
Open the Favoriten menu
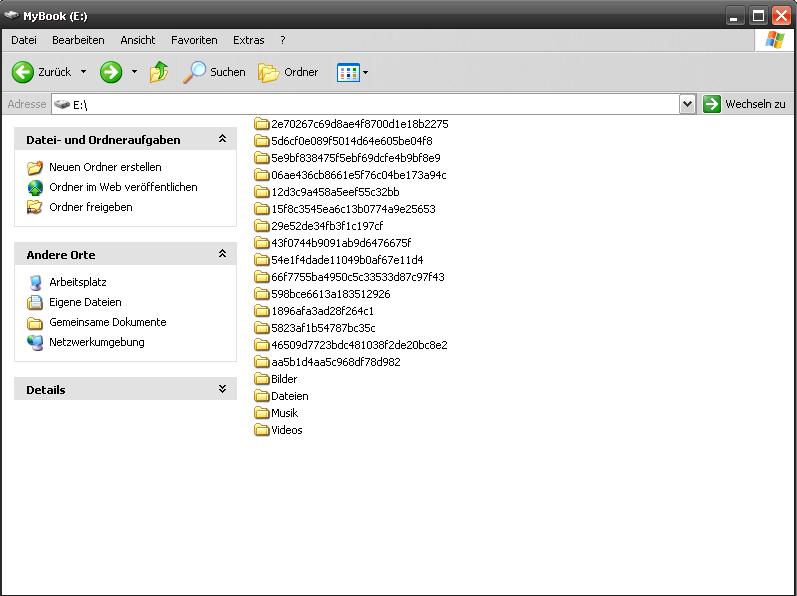[x=194, y=40]
